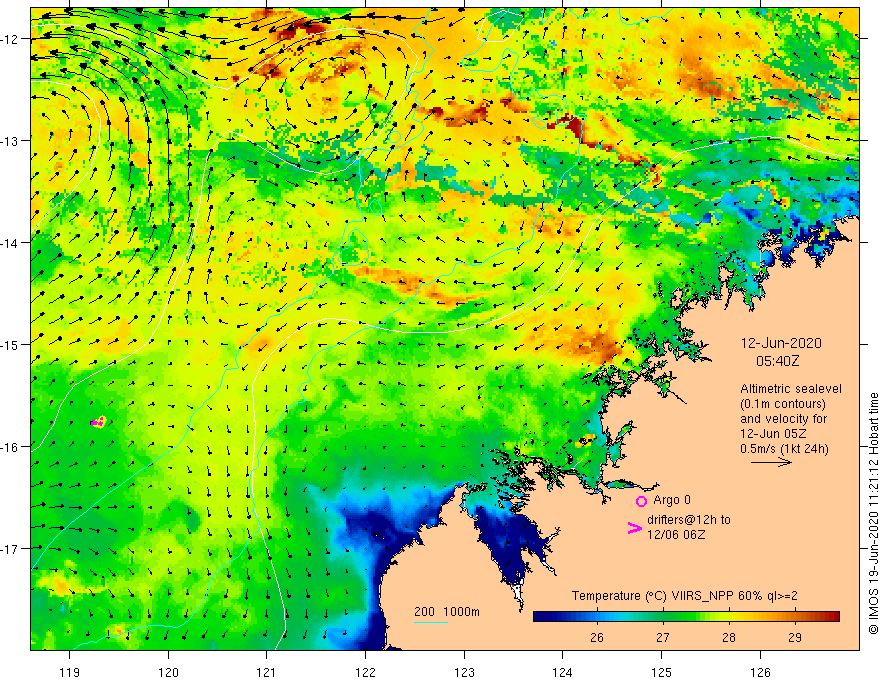
Task: Click the 'Temperature (°C) VIIRS_NPP 60% ql>=2' title
Action: [x=685, y=596]
